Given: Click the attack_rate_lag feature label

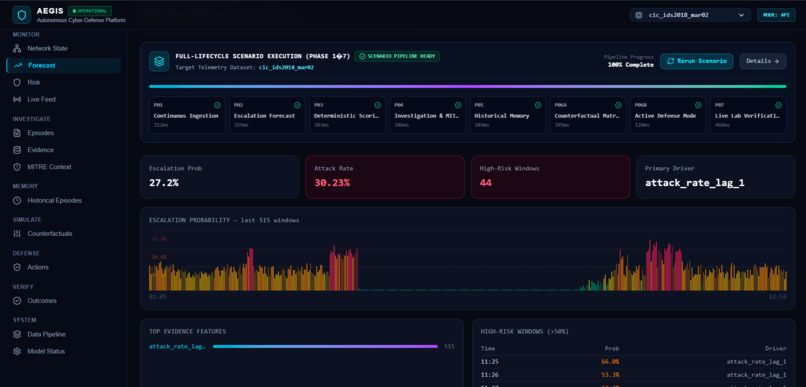Looking at the screenshot, I should pos(177,346).
